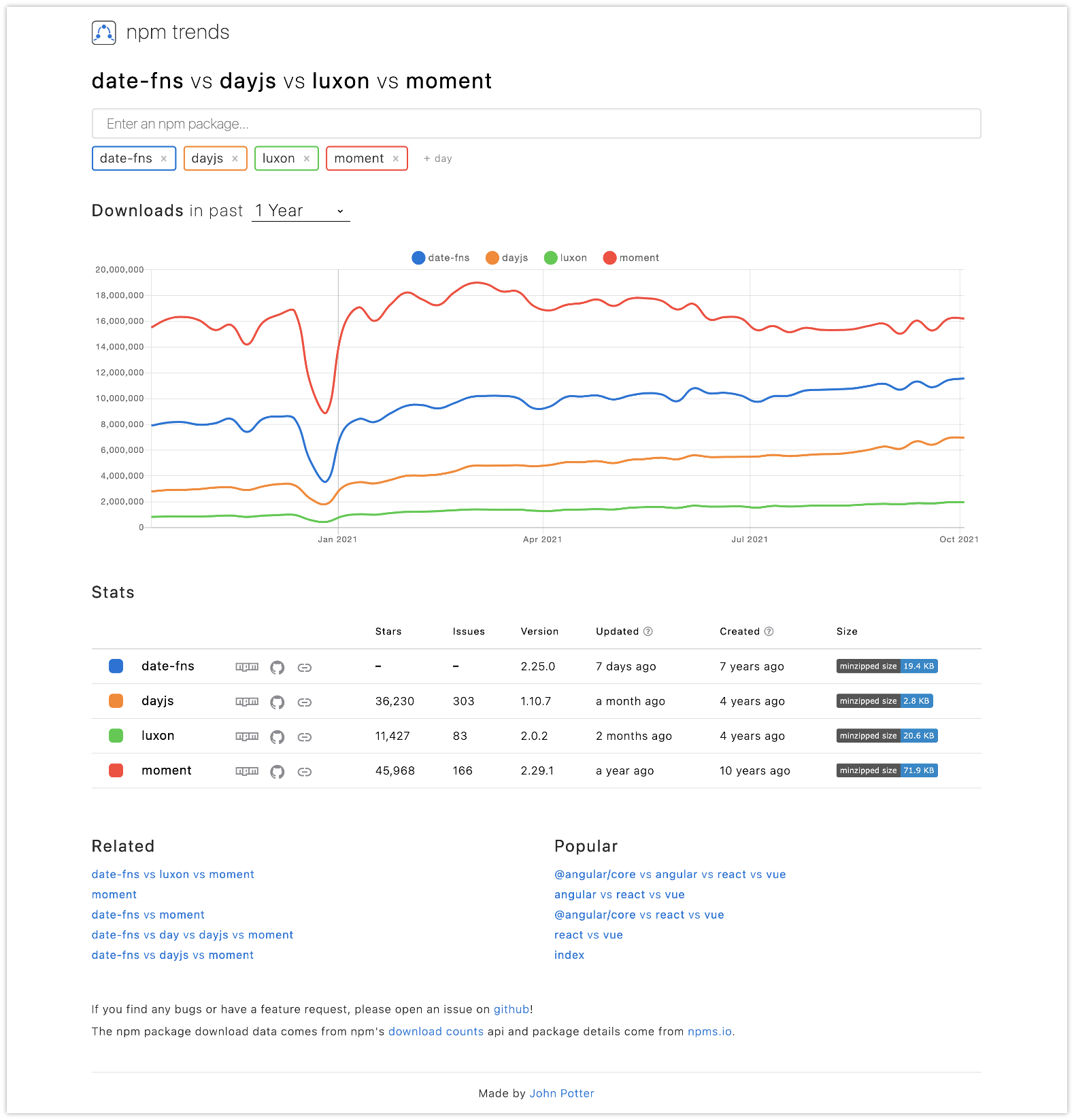Open John Potter author link
The image size is (1074, 1120).
562,1093
